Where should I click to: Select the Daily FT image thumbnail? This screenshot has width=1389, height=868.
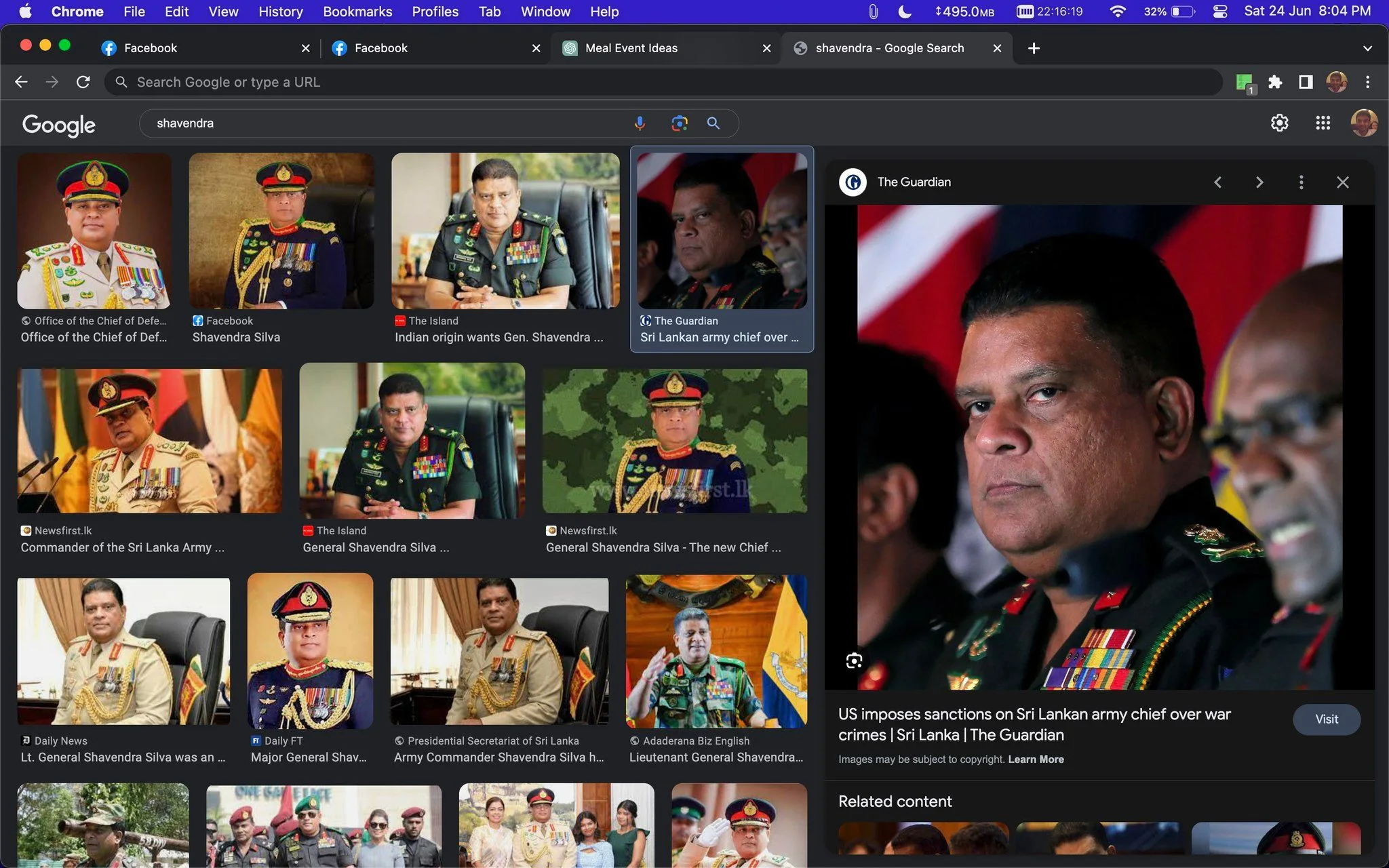click(x=310, y=651)
